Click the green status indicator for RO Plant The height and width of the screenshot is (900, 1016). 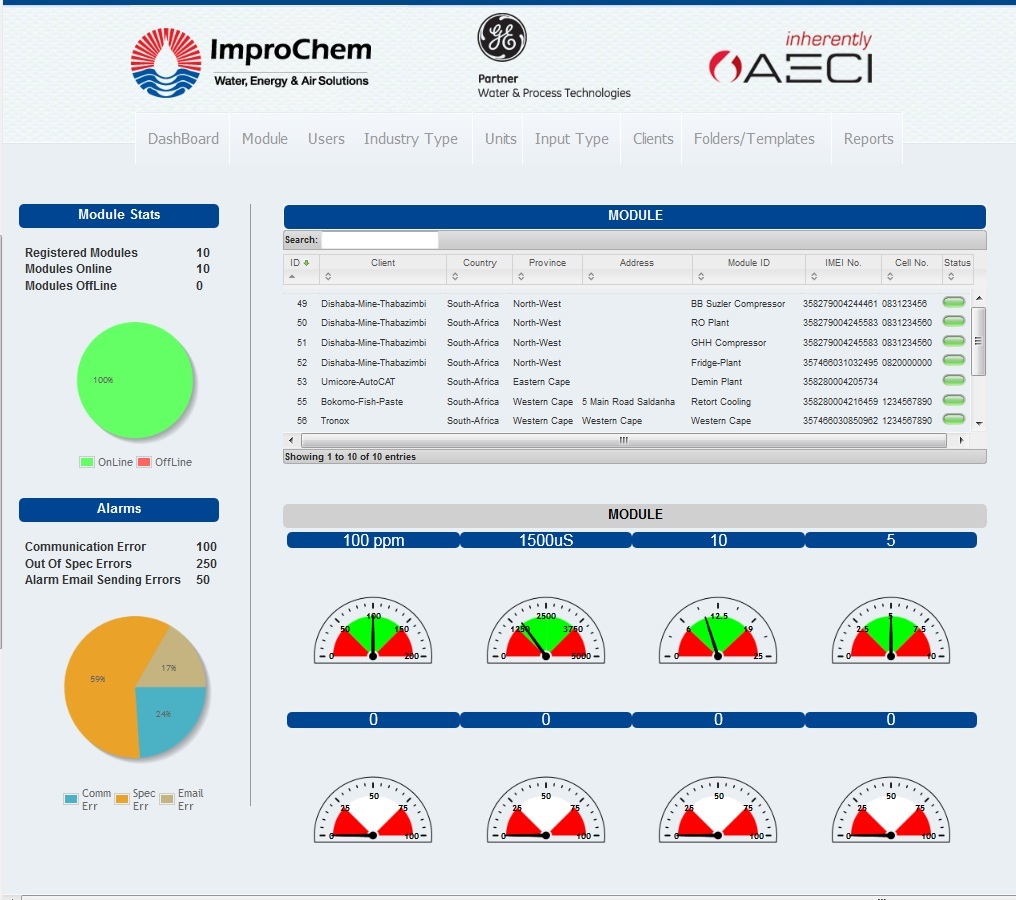click(x=954, y=322)
